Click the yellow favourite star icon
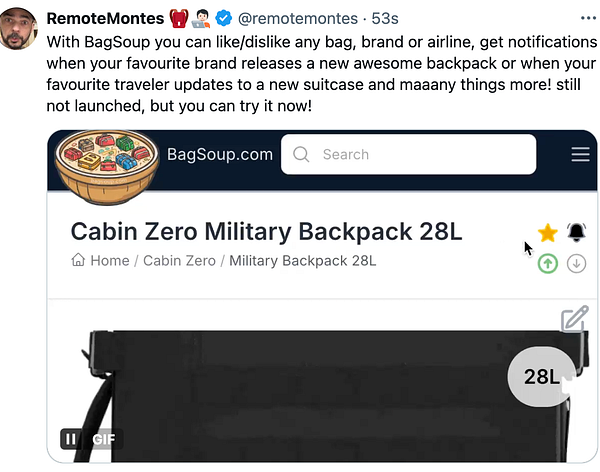The height and width of the screenshot is (472, 600). [548, 232]
